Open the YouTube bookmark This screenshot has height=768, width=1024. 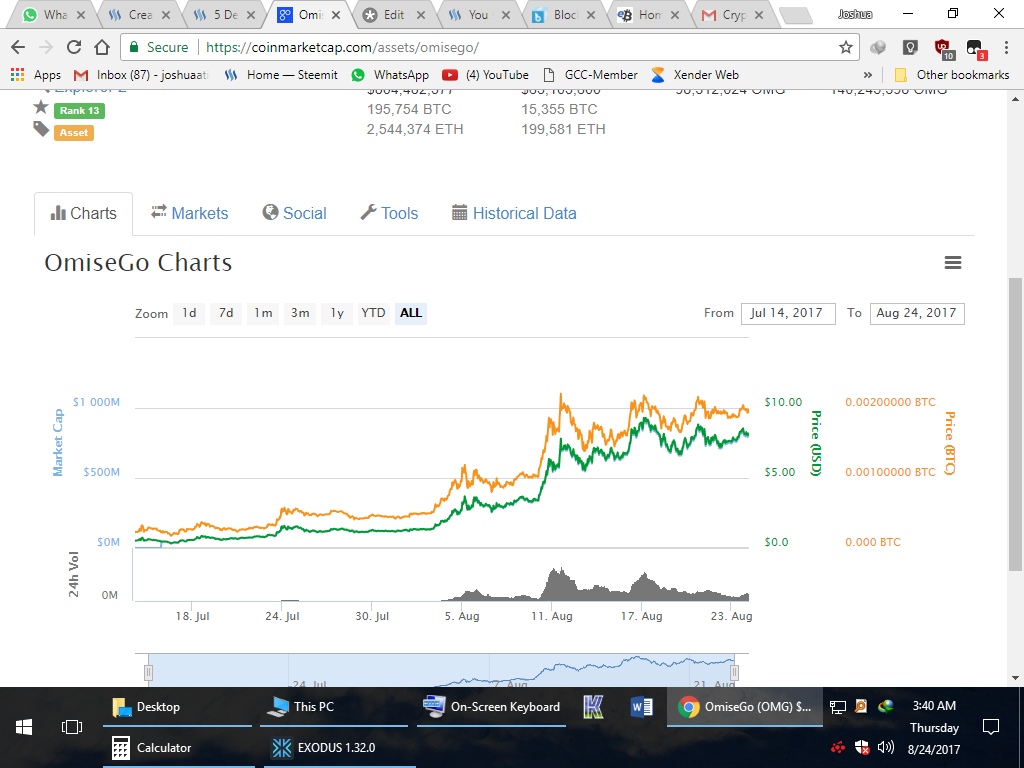coord(485,74)
